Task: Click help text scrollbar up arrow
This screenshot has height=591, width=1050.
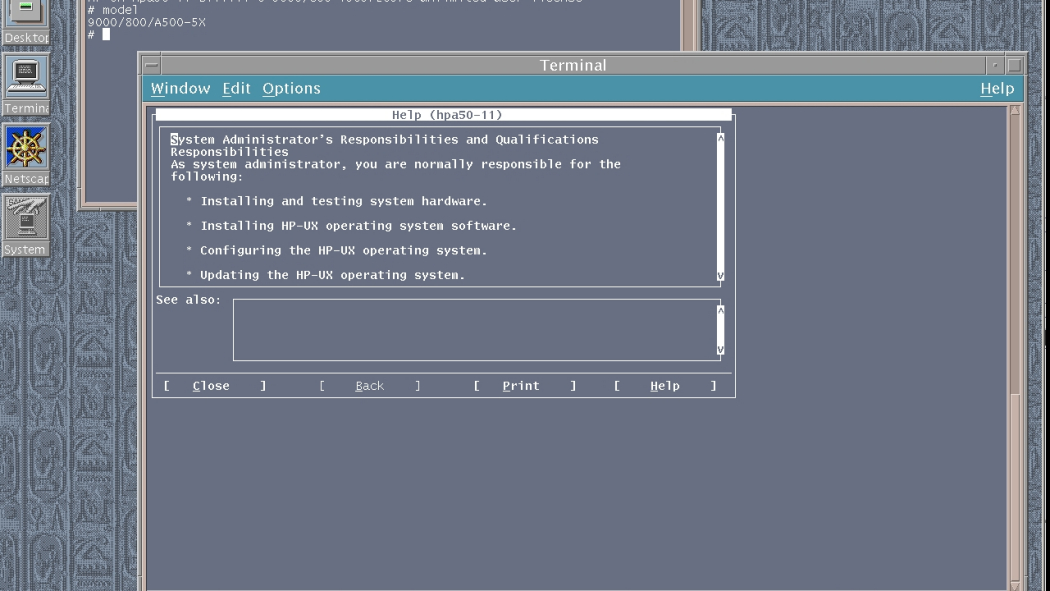Action: tap(721, 138)
